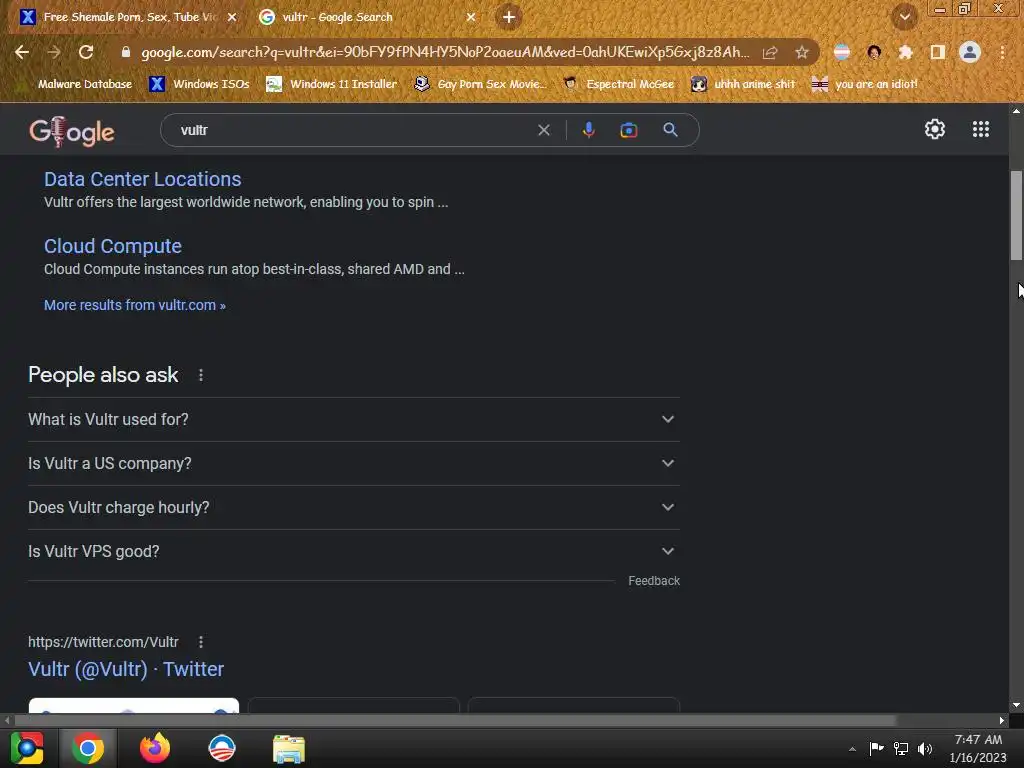Reload the current page
Viewport: 1024px width, 768px height.
click(86, 52)
